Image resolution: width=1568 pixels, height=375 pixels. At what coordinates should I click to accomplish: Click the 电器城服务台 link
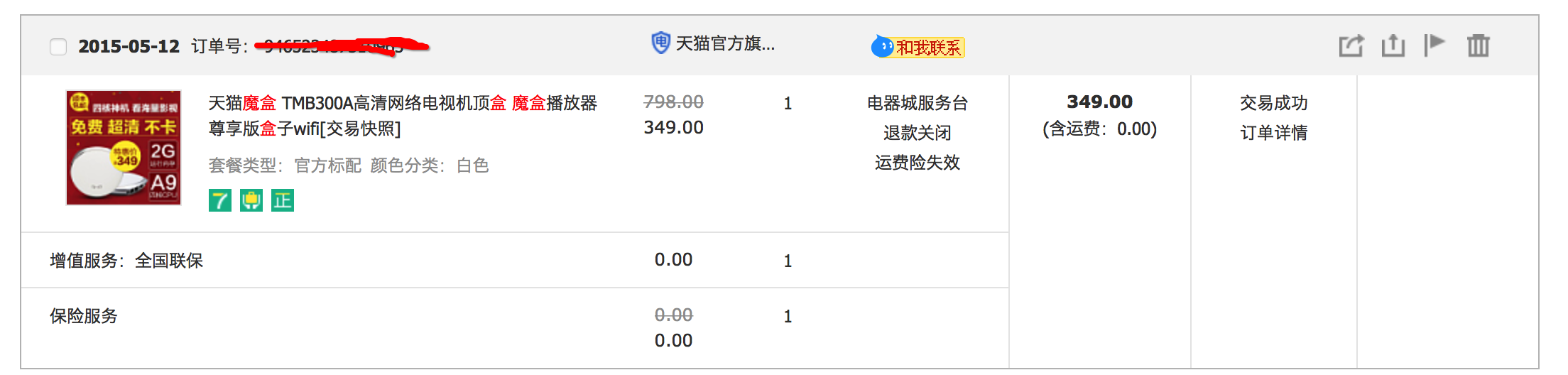coord(918,103)
